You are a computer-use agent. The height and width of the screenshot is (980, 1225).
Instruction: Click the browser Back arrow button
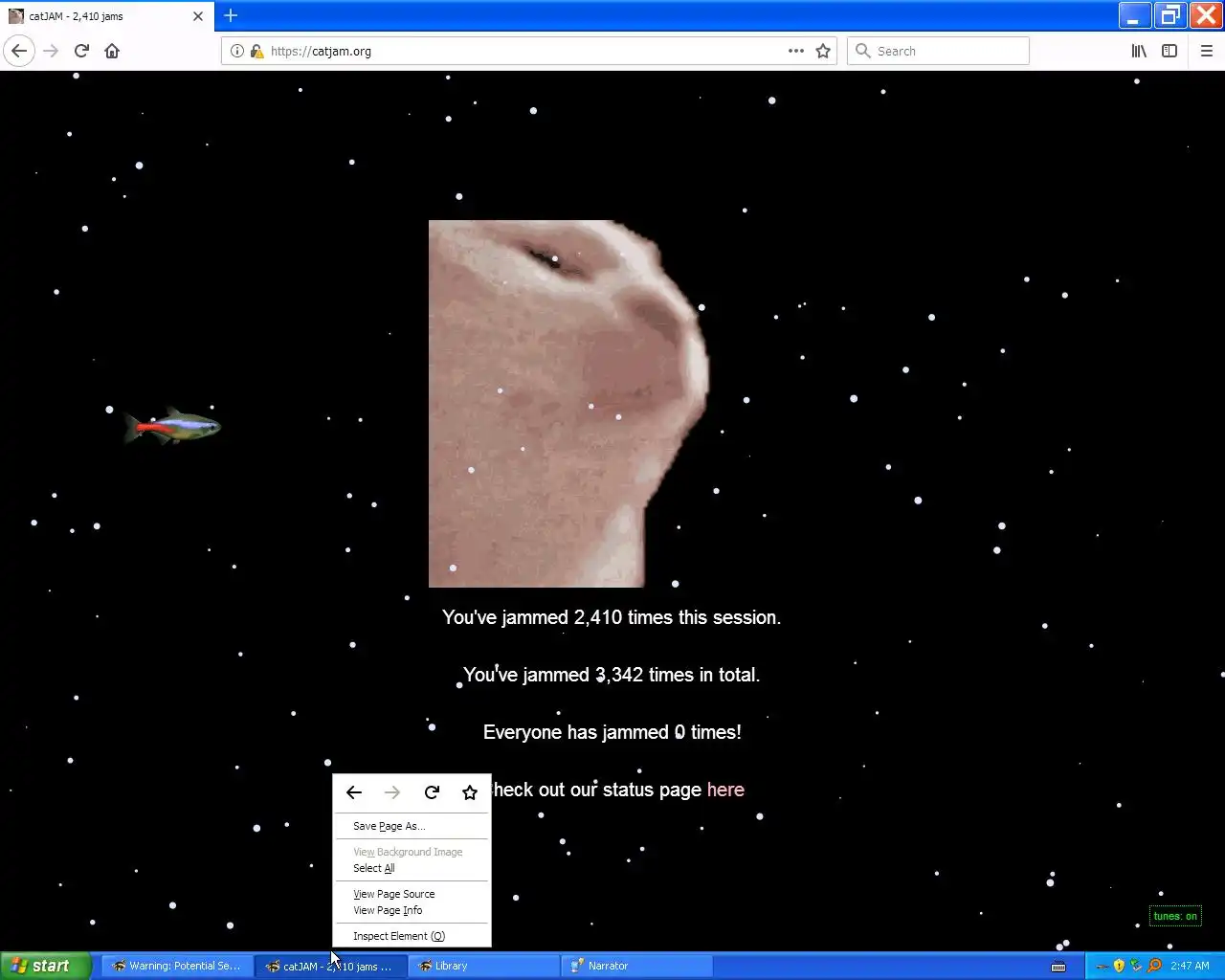pos(19,51)
